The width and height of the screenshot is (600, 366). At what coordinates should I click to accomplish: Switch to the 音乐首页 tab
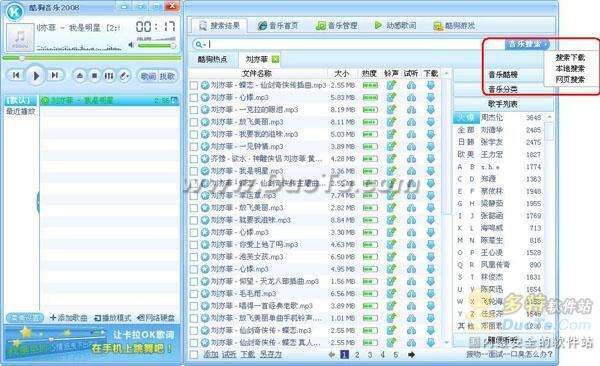[x=278, y=26]
